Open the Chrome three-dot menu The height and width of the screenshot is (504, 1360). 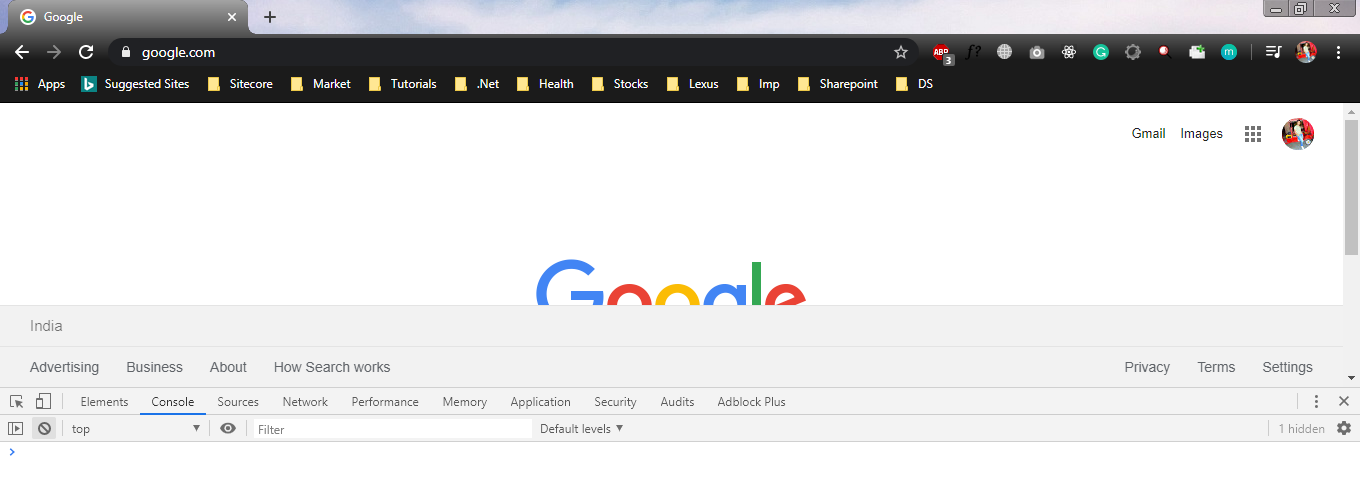1338,52
